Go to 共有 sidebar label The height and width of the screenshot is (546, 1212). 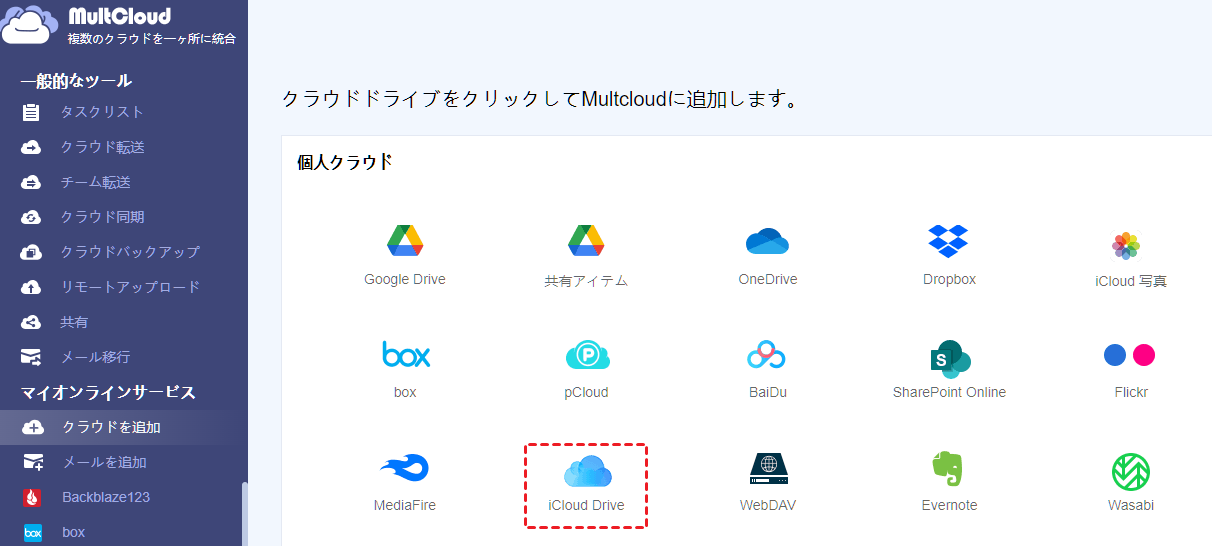click(x=74, y=322)
